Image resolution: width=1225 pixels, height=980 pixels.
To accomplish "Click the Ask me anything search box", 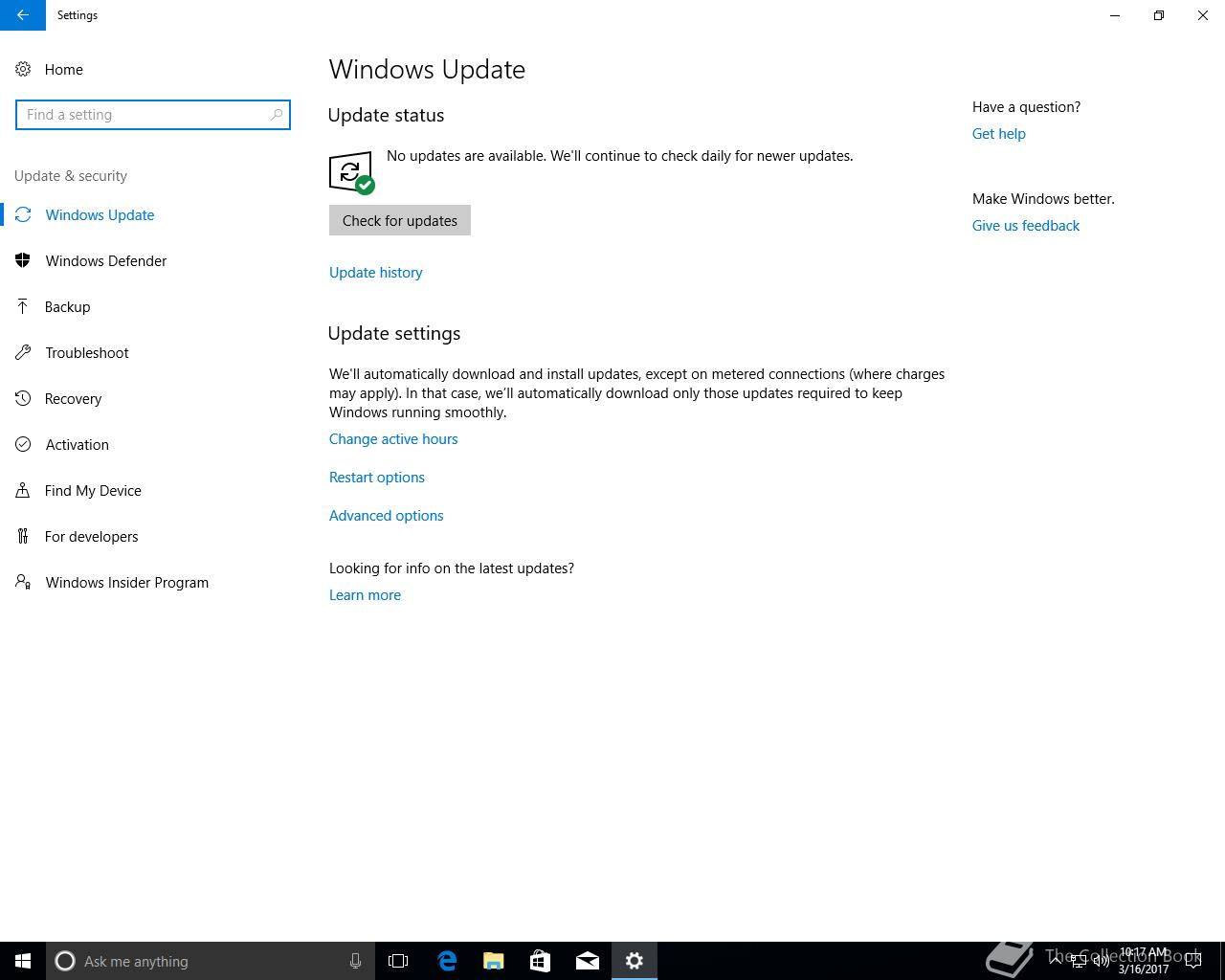I will pyautogui.click(x=211, y=961).
